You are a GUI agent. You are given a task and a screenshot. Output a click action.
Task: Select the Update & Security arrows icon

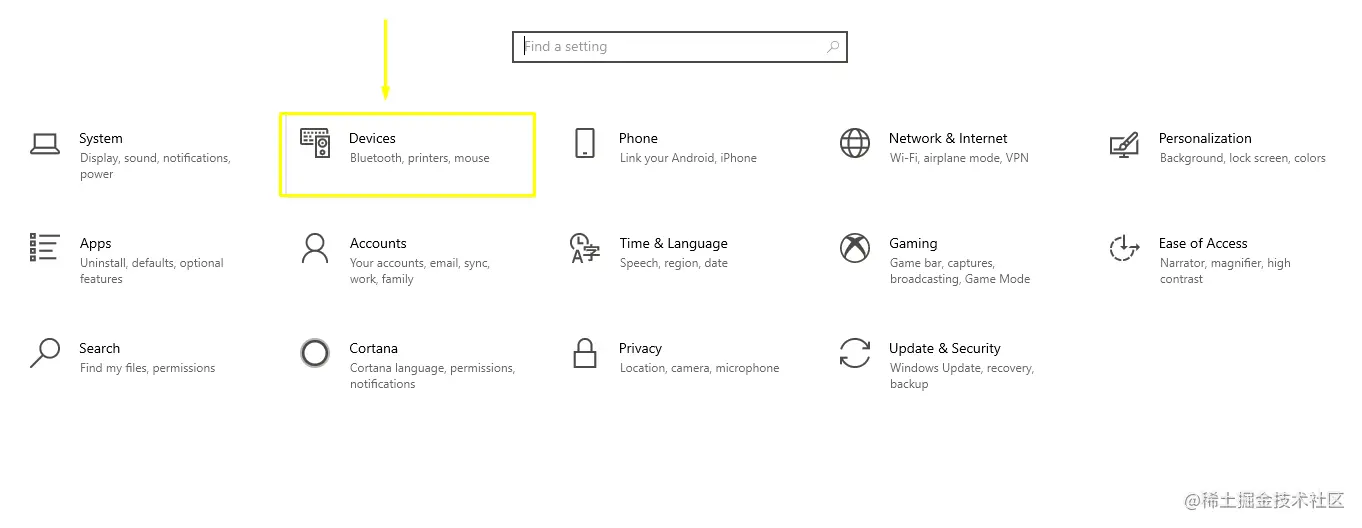(855, 353)
